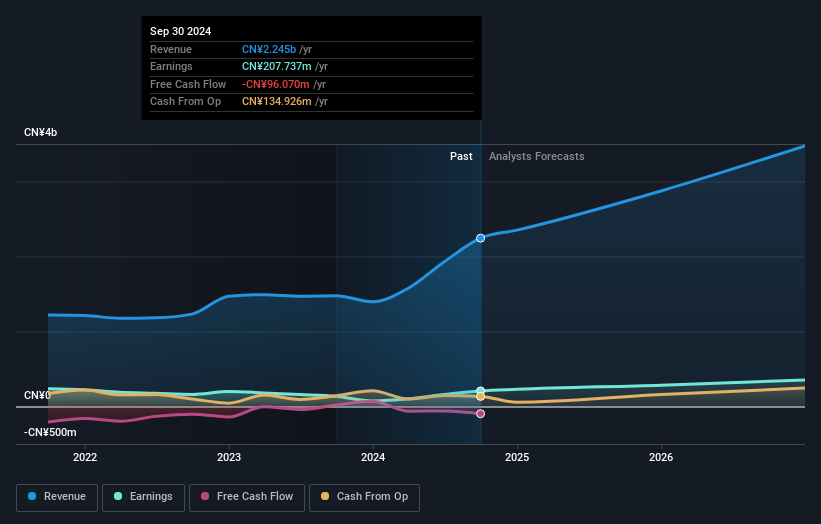Viewport: 821px width, 524px height.
Task: Toggle the Earnings legend series
Action: coord(143,497)
